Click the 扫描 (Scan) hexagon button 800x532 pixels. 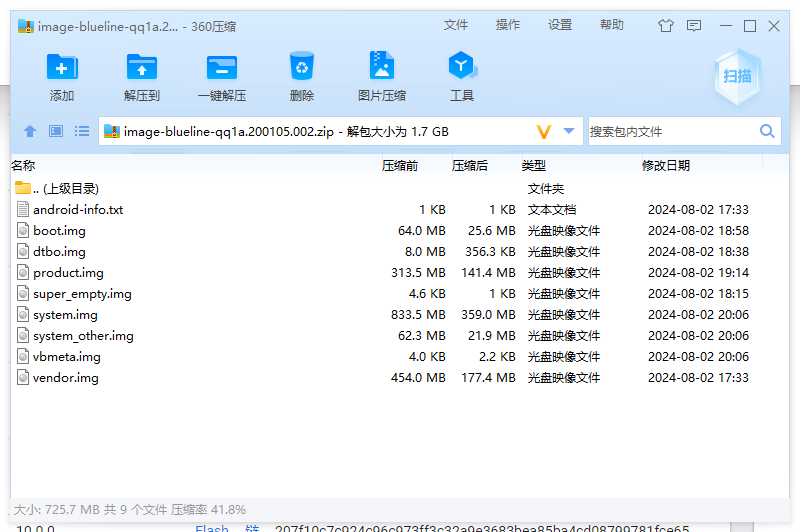tap(738, 76)
